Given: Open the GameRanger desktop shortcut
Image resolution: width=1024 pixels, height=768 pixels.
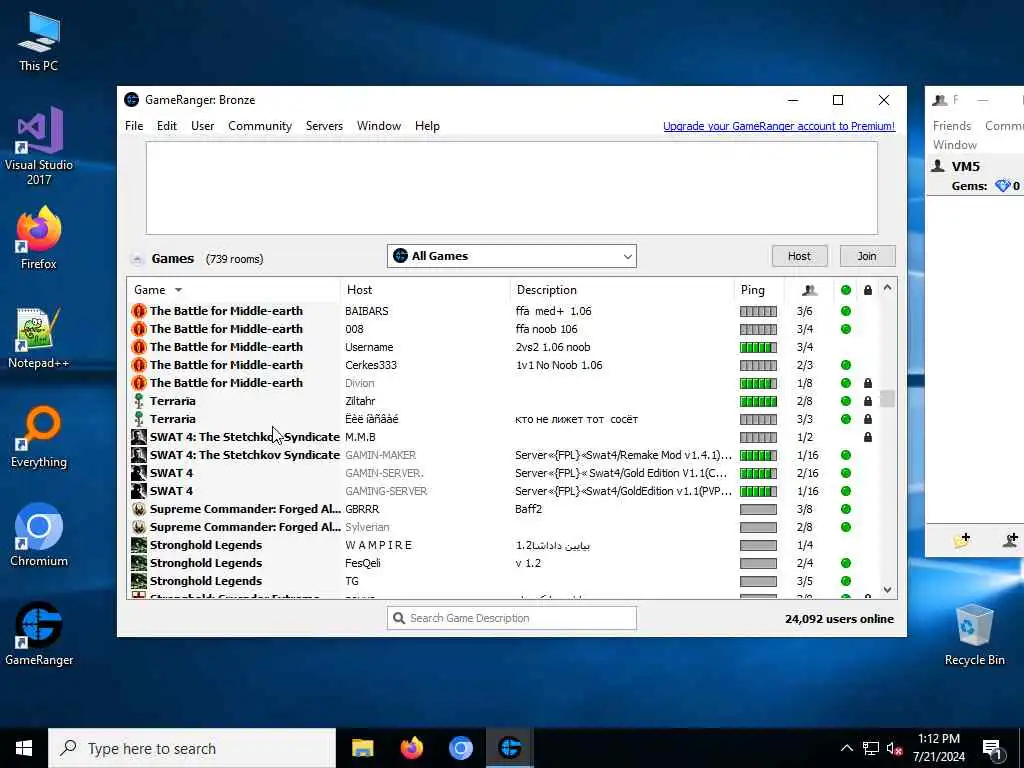Looking at the screenshot, I should point(39,634).
